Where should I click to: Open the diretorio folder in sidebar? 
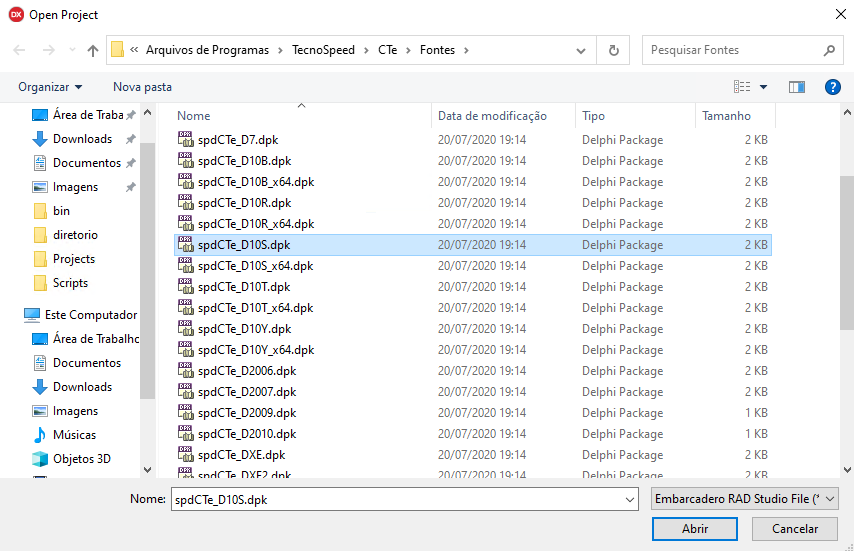pyautogui.click(x=65, y=235)
